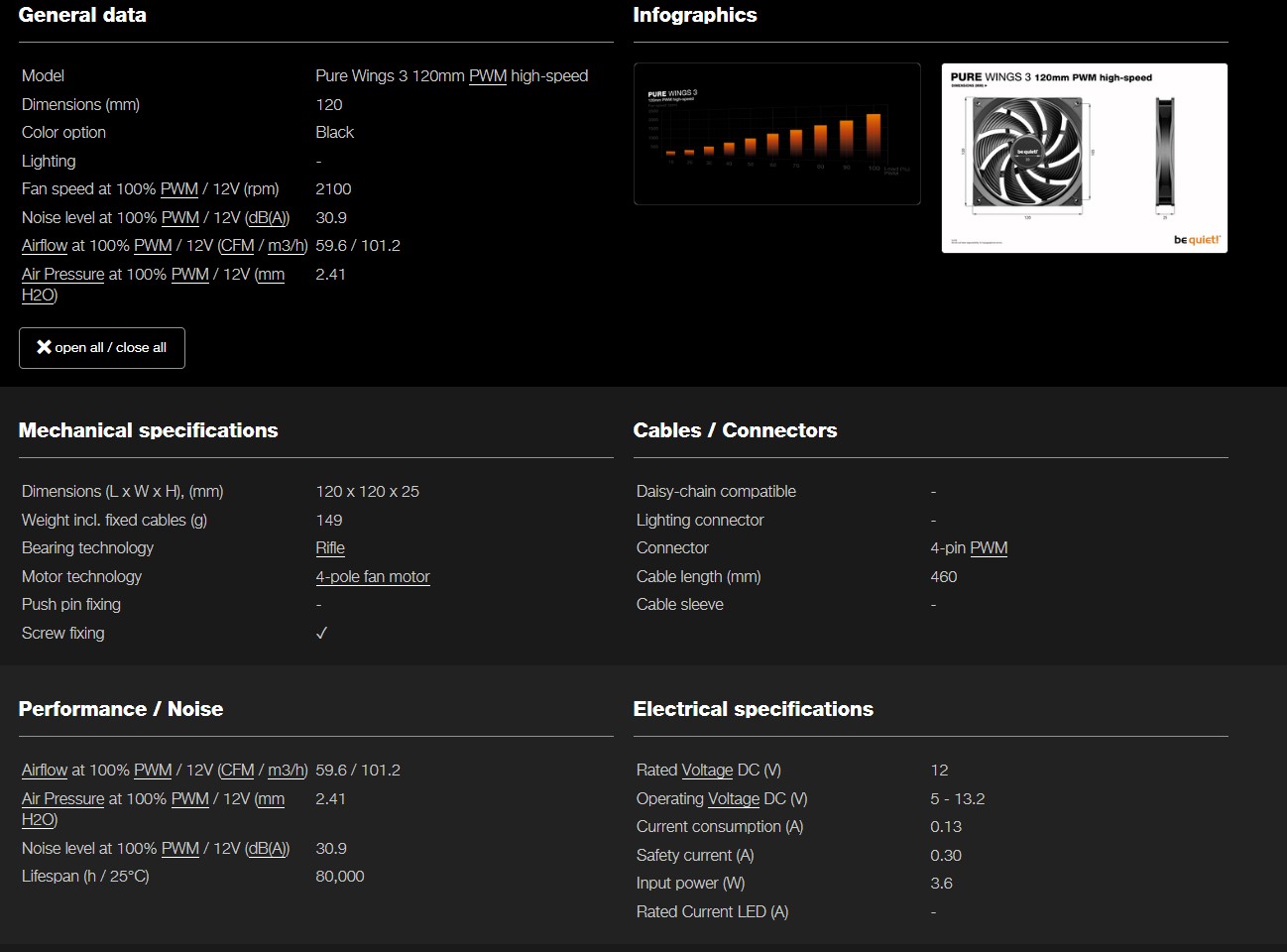
Task: Click 'Voltage' term in Rated Voltage row
Action: [707, 771]
